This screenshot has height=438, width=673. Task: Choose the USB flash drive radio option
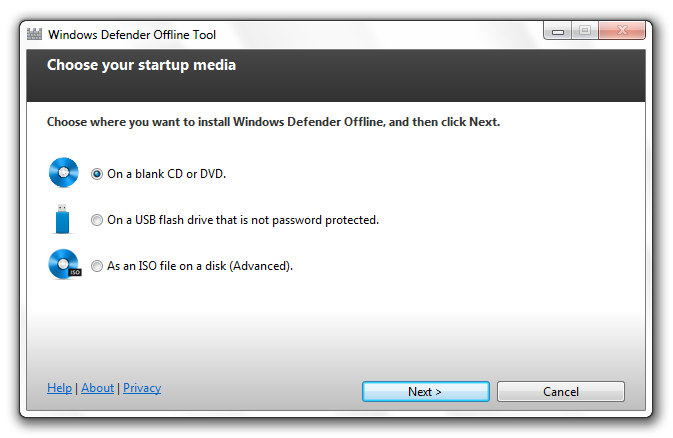tap(97, 220)
